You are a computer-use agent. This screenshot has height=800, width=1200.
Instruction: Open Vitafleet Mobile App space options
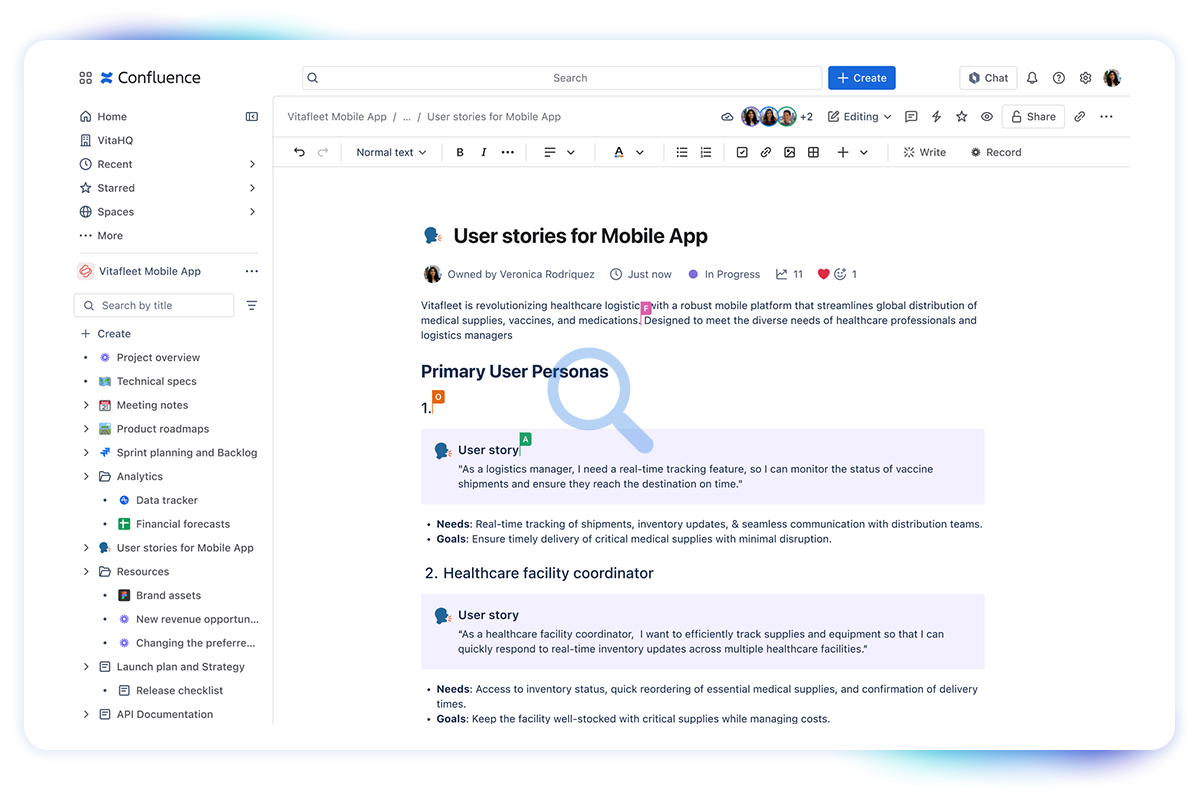pos(252,271)
